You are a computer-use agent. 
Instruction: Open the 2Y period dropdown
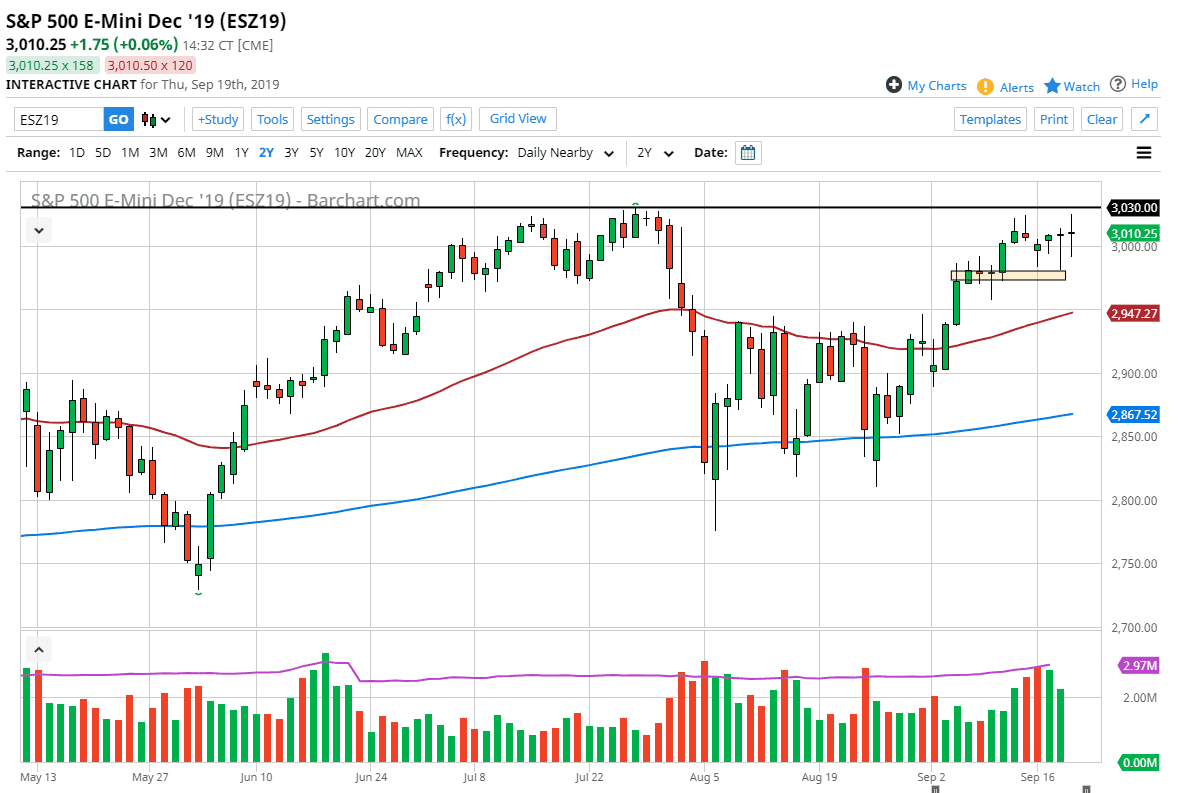pos(655,153)
